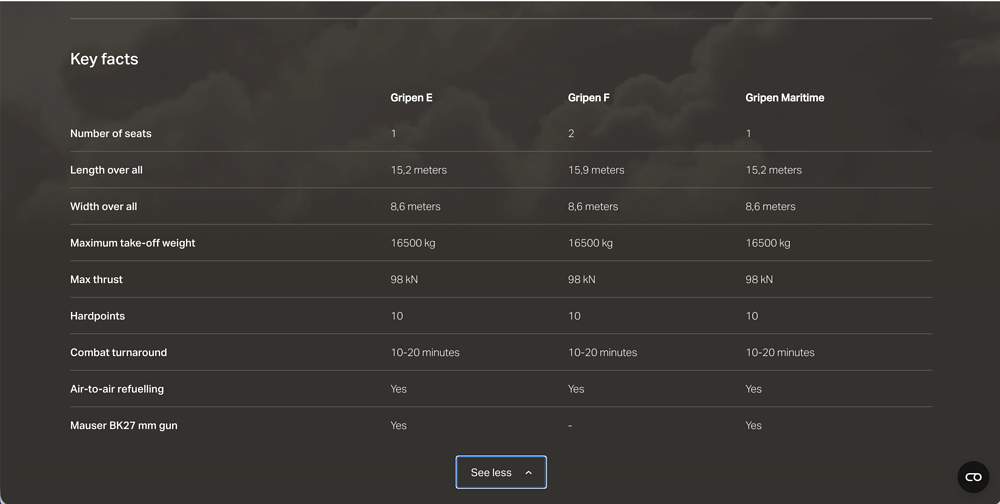Image resolution: width=1000 pixels, height=504 pixels.
Task: Select Gripen E Mauser gun Yes
Action: pyautogui.click(x=399, y=426)
